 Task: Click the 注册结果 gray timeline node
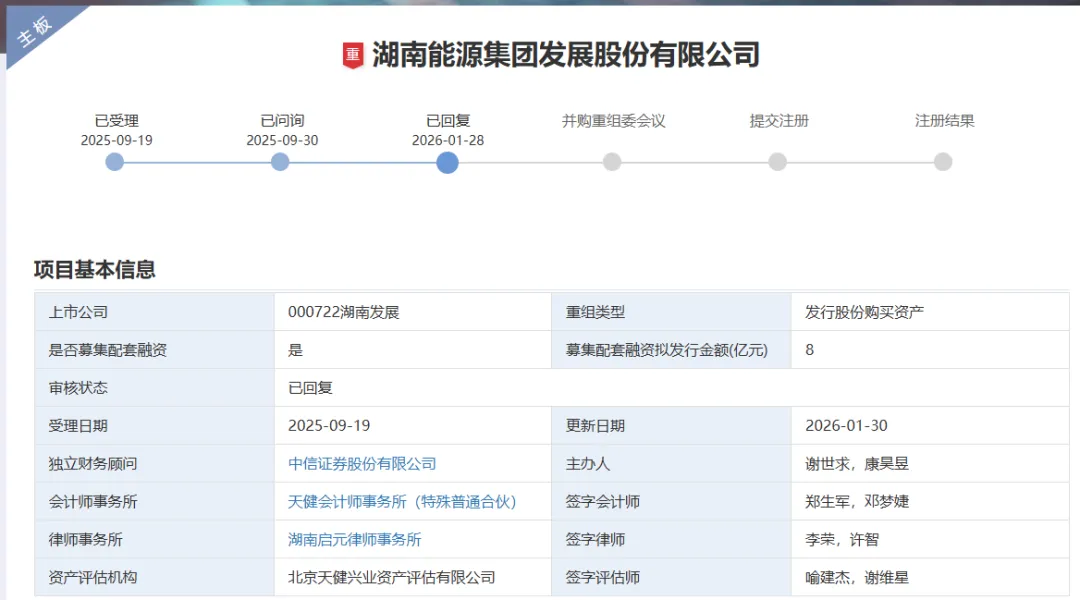943,163
